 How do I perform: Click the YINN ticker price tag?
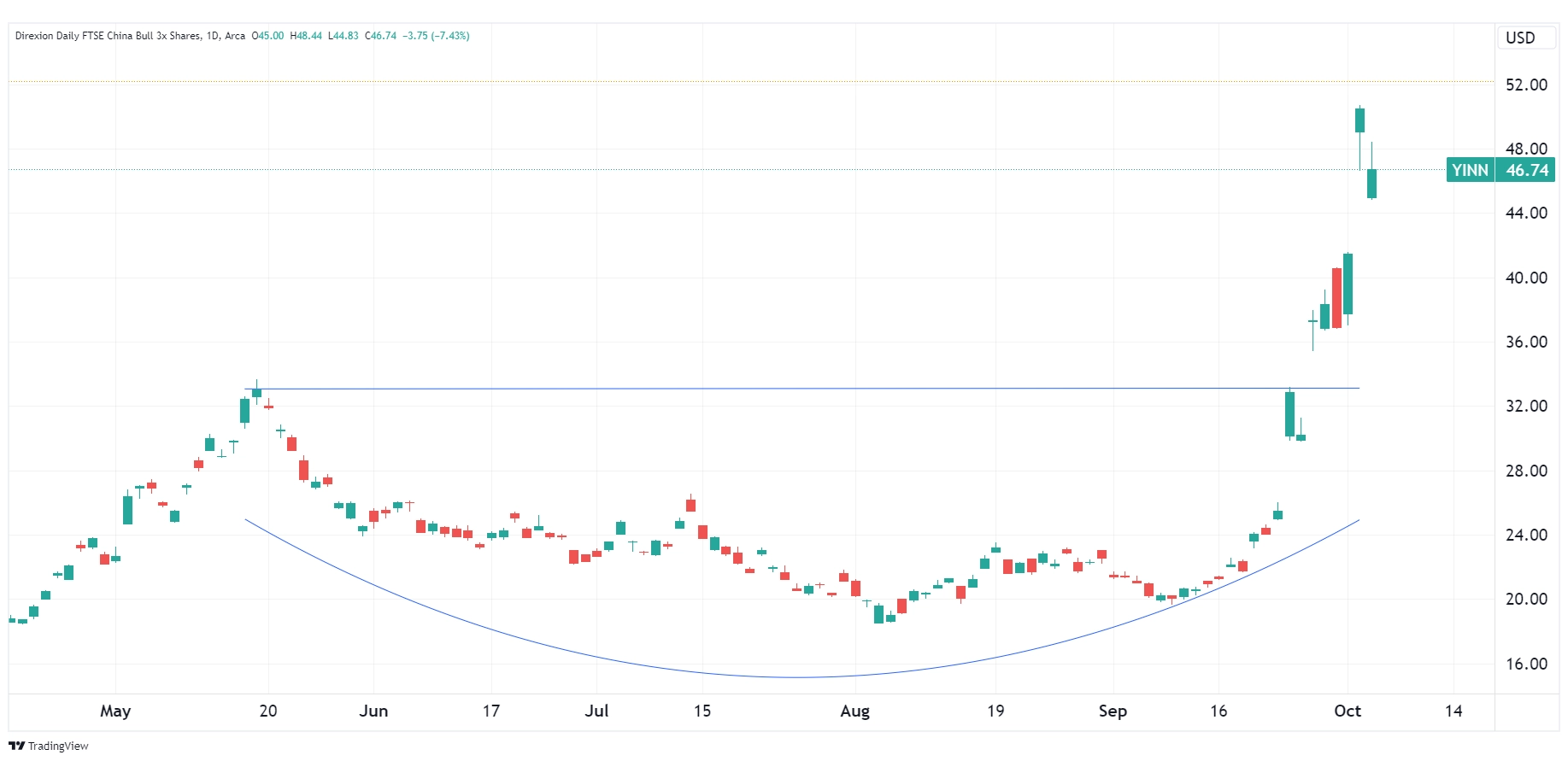point(1470,170)
